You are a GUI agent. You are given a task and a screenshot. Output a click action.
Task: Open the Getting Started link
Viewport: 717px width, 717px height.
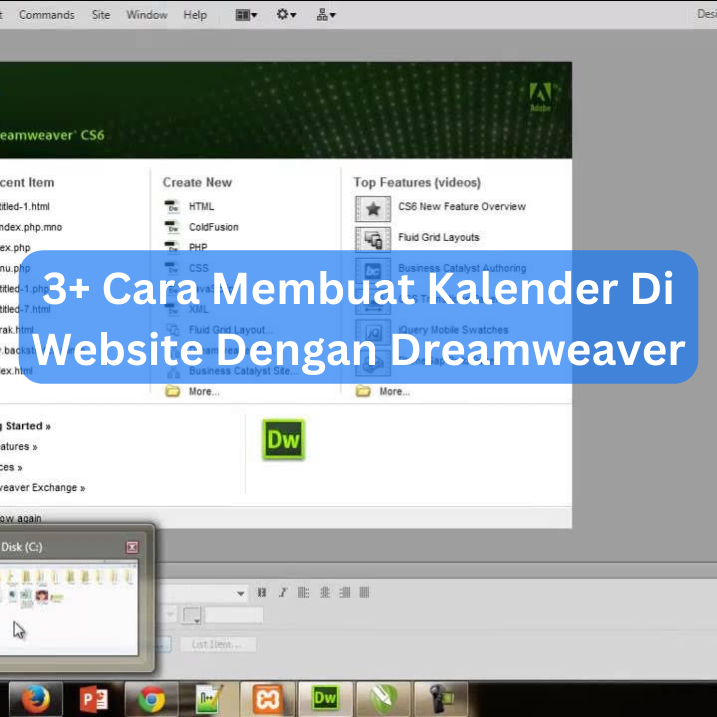[x=25, y=426]
